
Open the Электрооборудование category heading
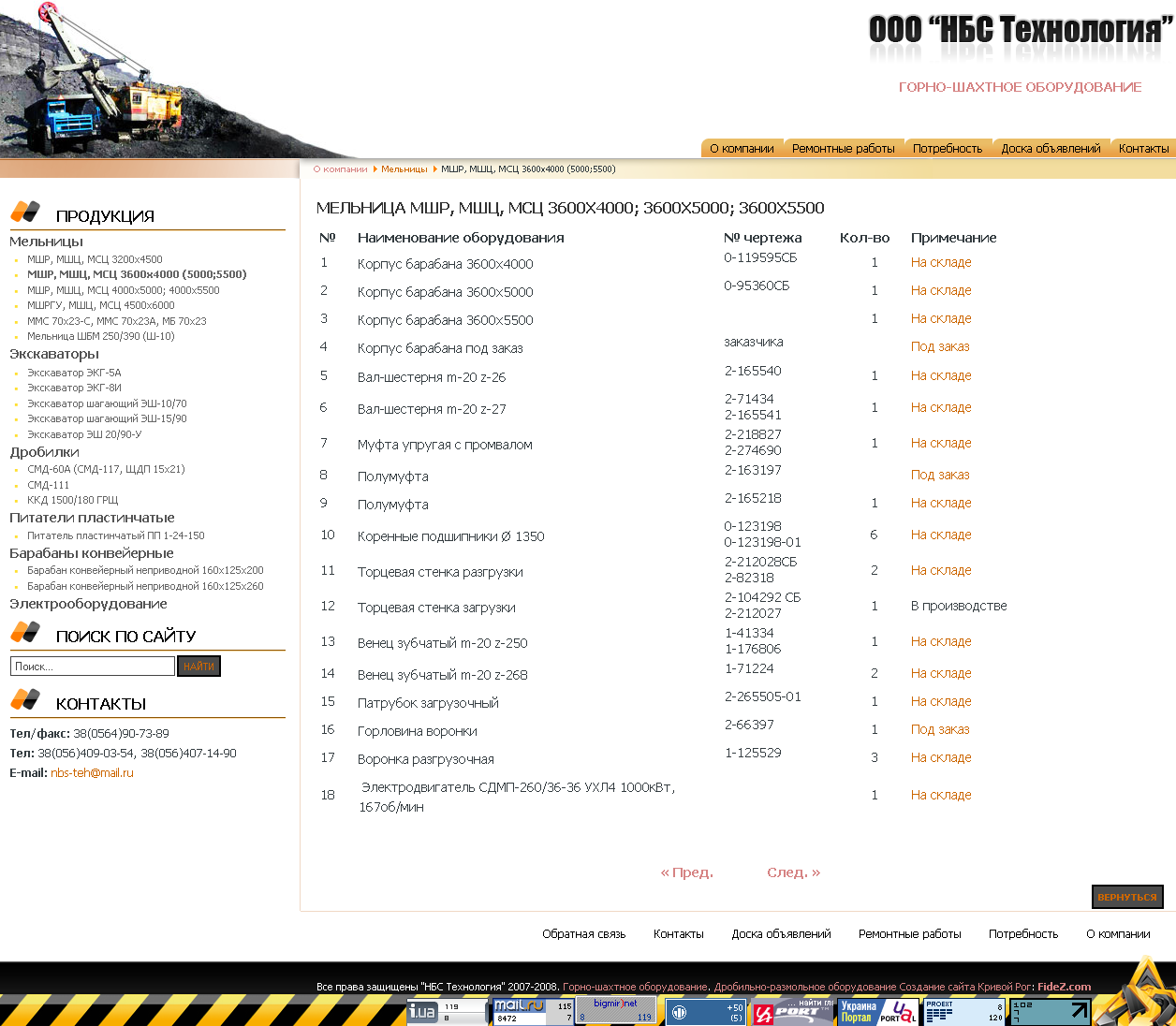(88, 604)
